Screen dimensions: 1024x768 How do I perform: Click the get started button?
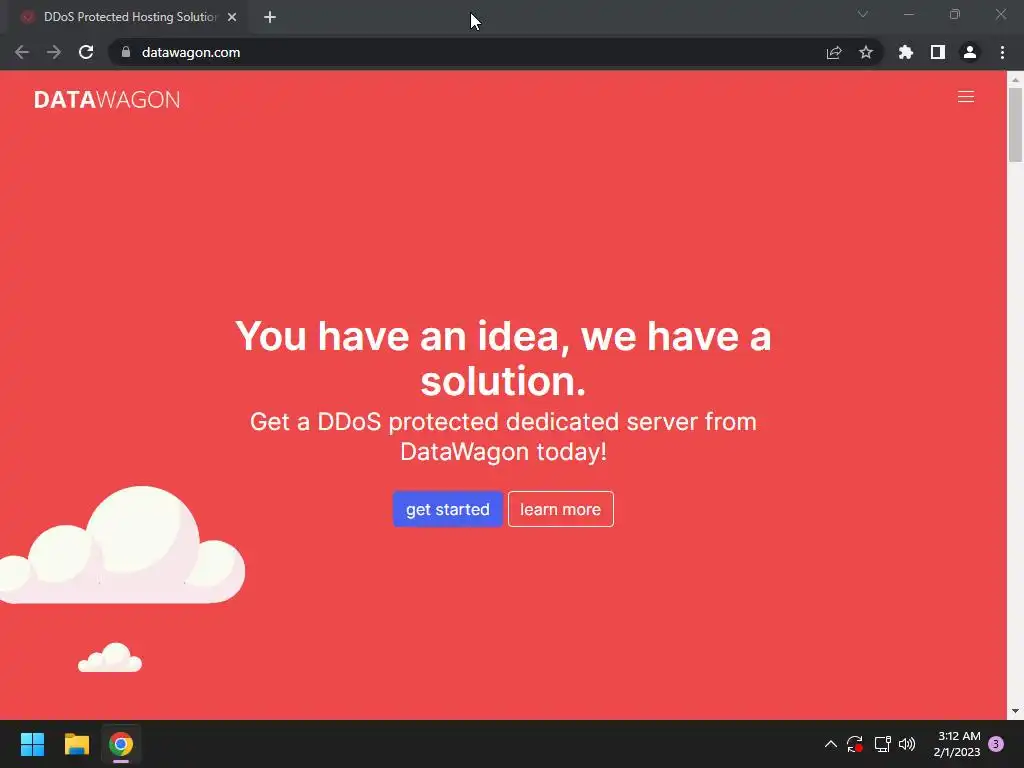447,509
